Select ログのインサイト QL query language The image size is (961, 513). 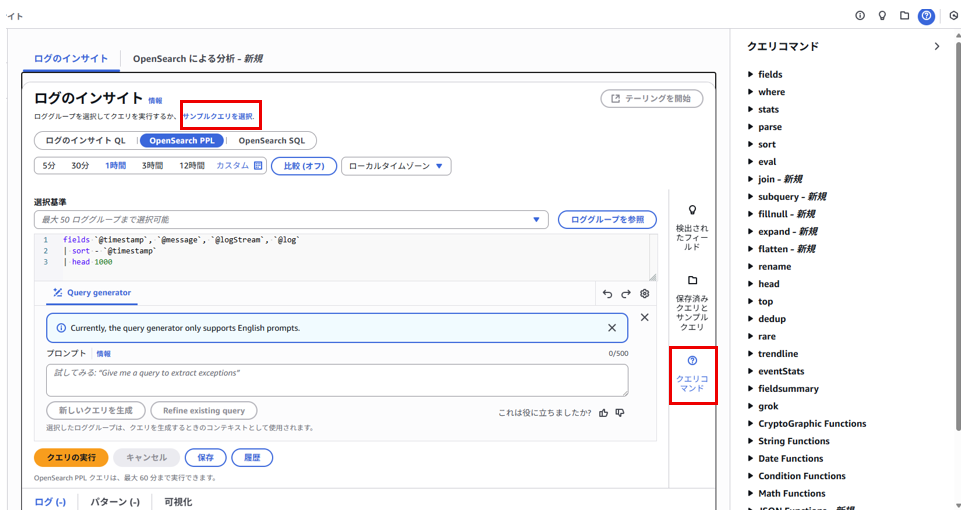tap(85, 140)
